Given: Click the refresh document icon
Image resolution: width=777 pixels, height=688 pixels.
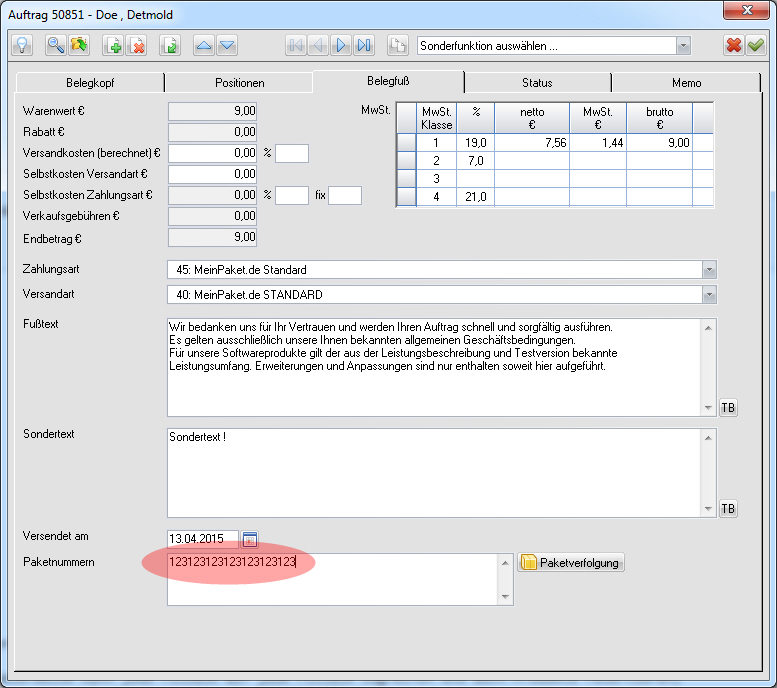Looking at the screenshot, I should coord(170,46).
